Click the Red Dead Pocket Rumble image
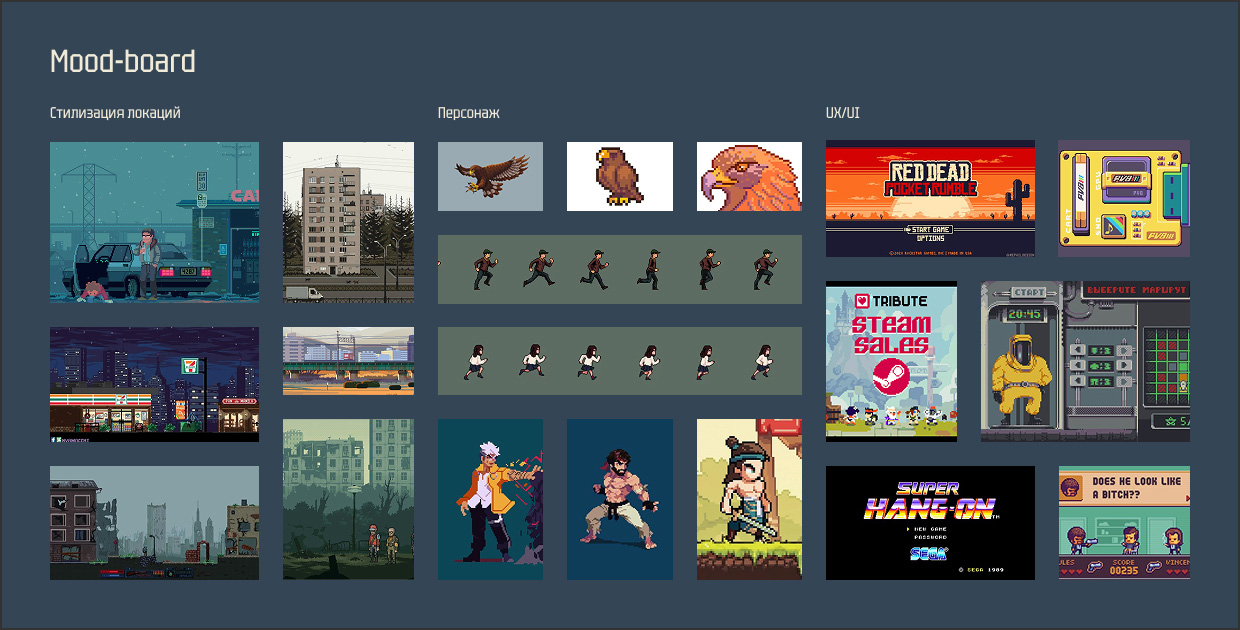The height and width of the screenshot is (630, 1240). 930,198
